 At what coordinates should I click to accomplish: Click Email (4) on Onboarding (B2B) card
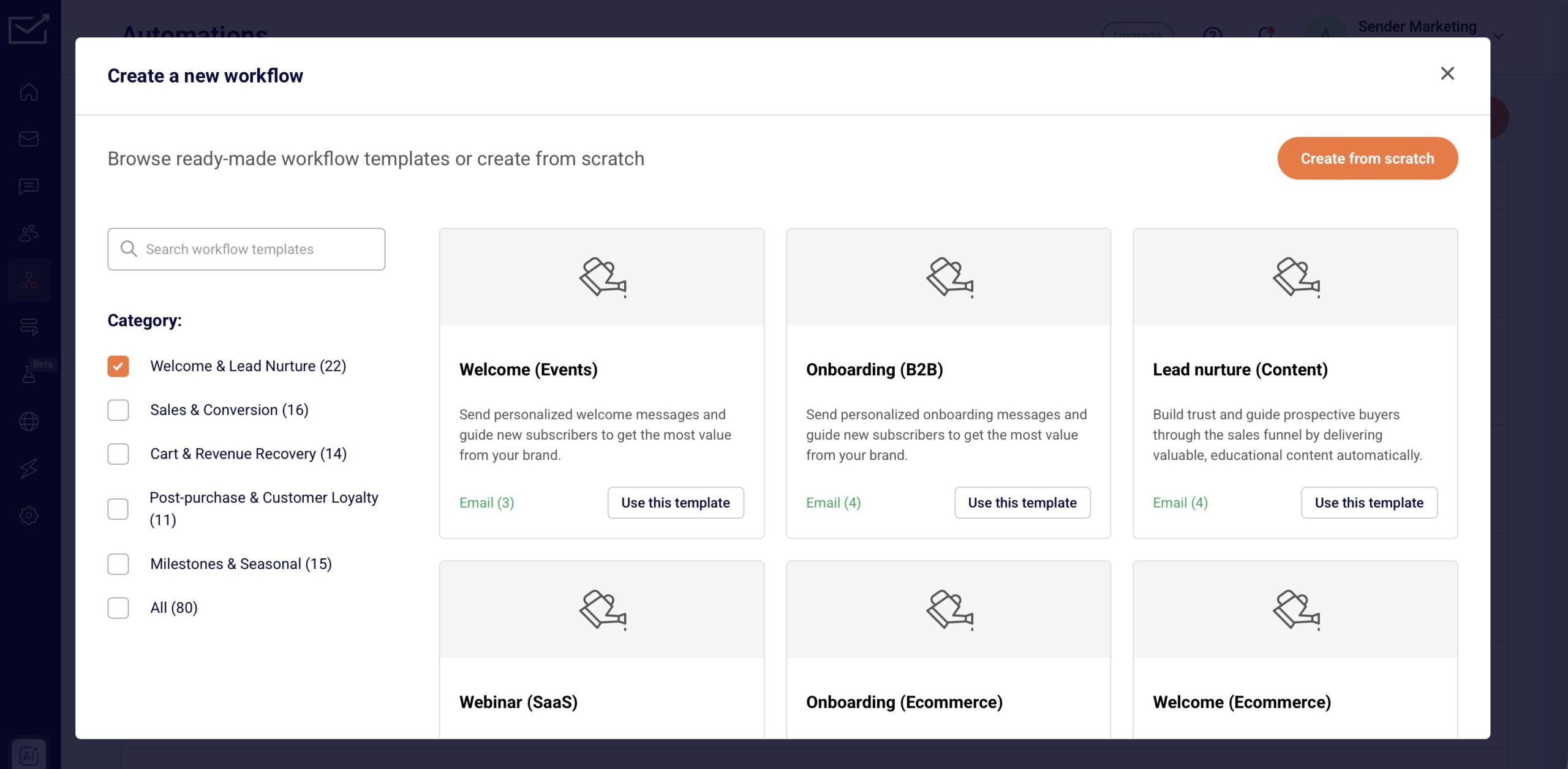(x=833, y=503)
